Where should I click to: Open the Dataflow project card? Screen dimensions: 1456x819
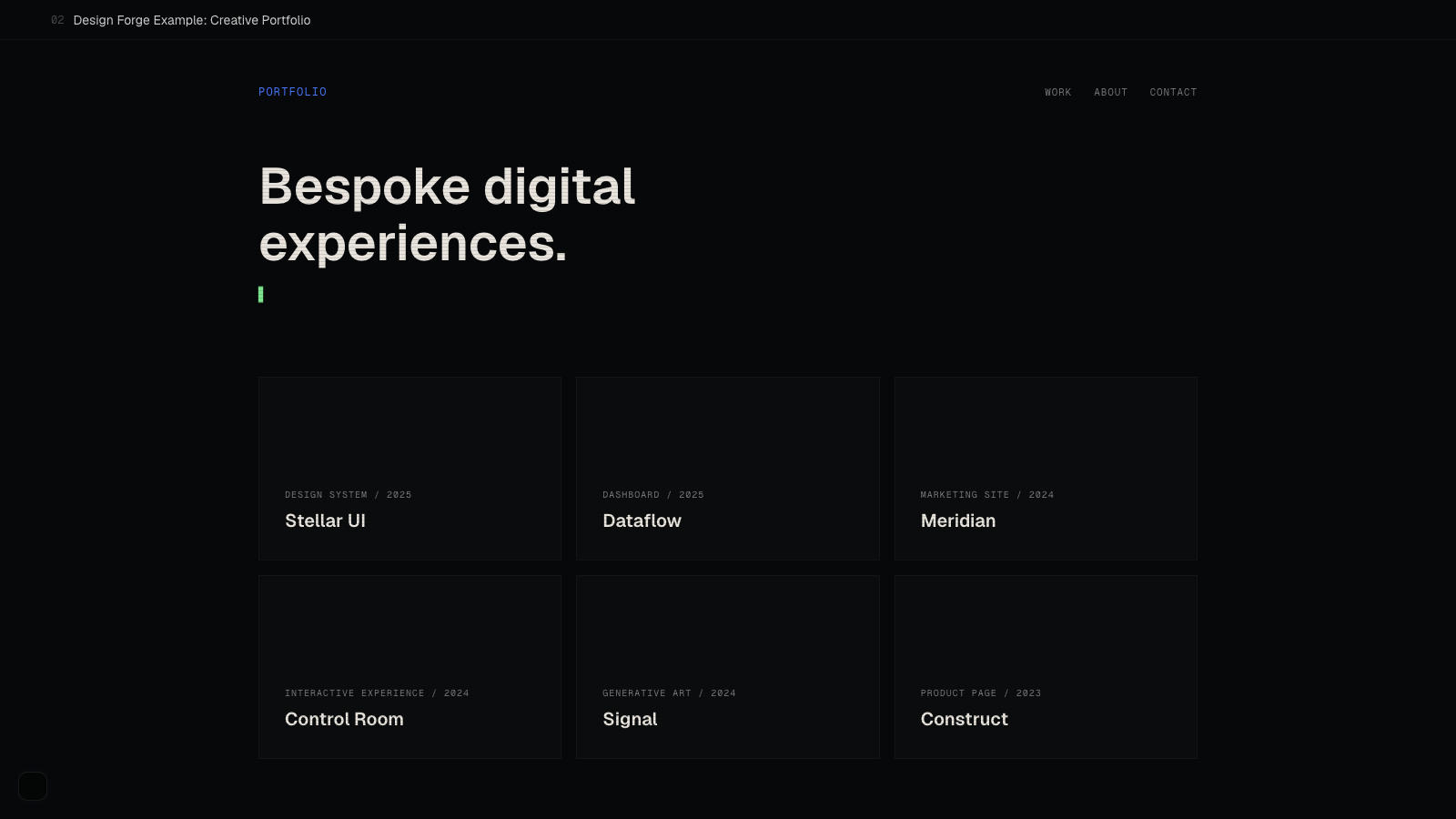727,469
